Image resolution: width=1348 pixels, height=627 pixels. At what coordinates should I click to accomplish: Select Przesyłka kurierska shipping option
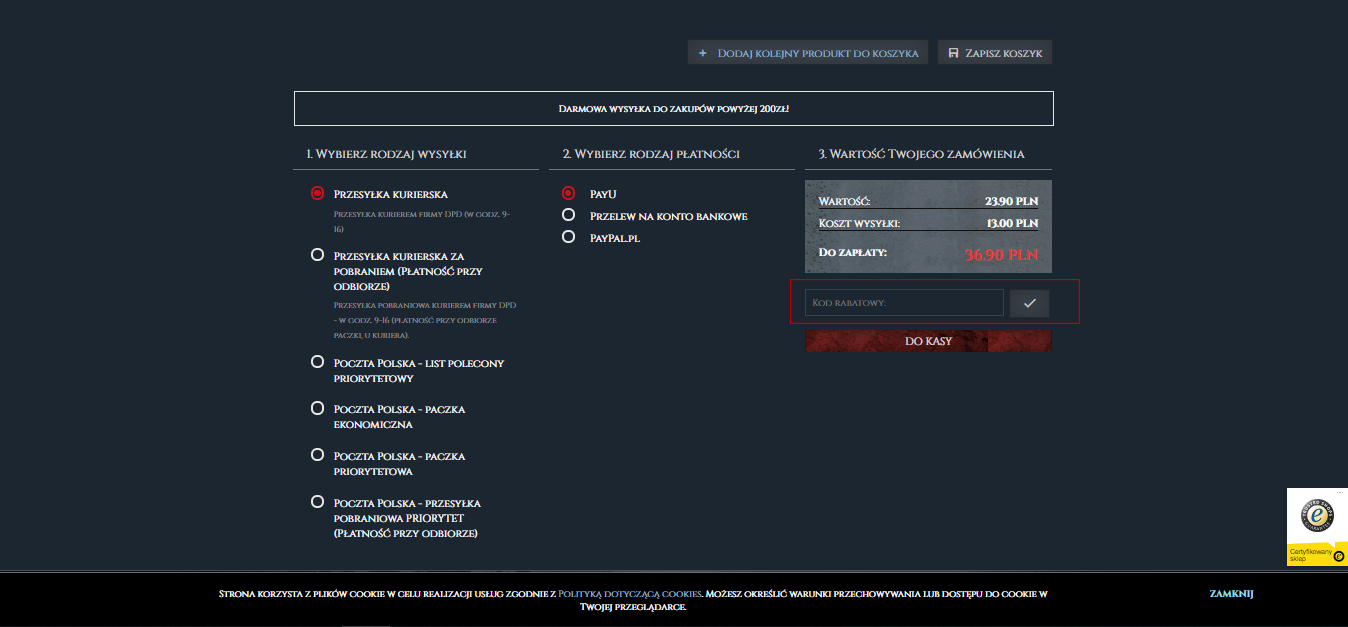(318, 193)
